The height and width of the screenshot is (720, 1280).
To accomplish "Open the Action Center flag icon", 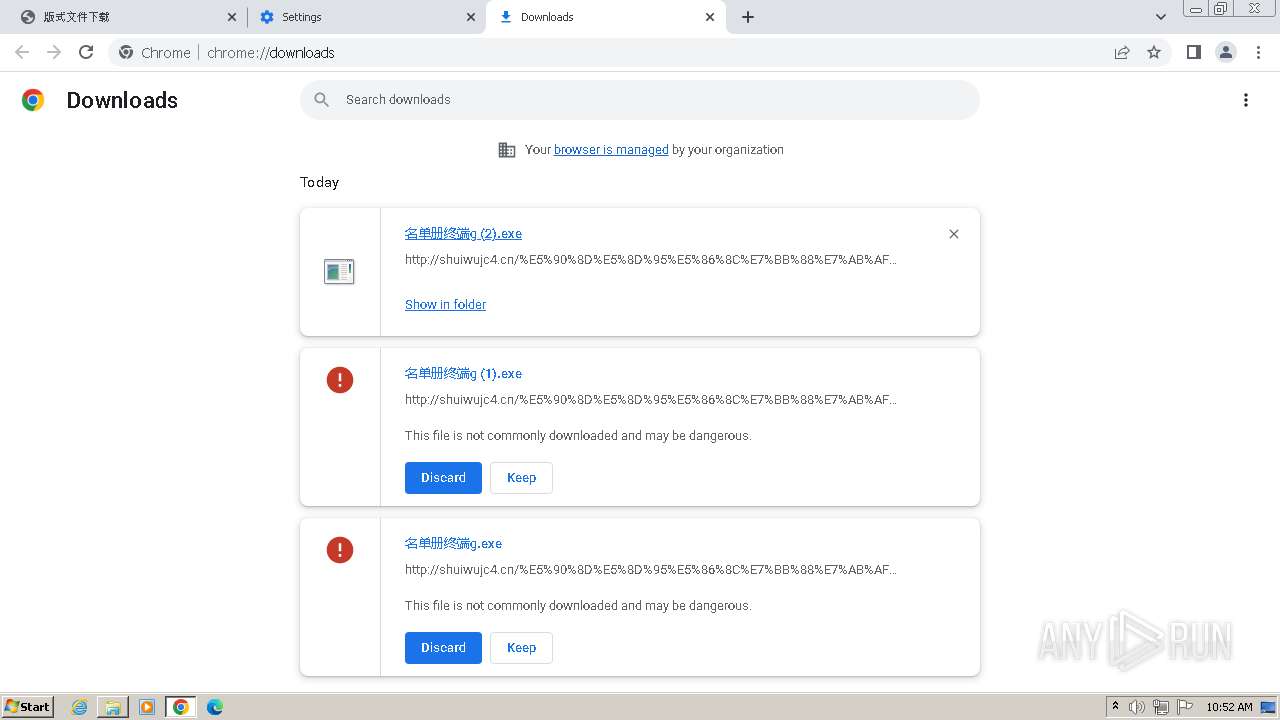I will (1185, 707).
